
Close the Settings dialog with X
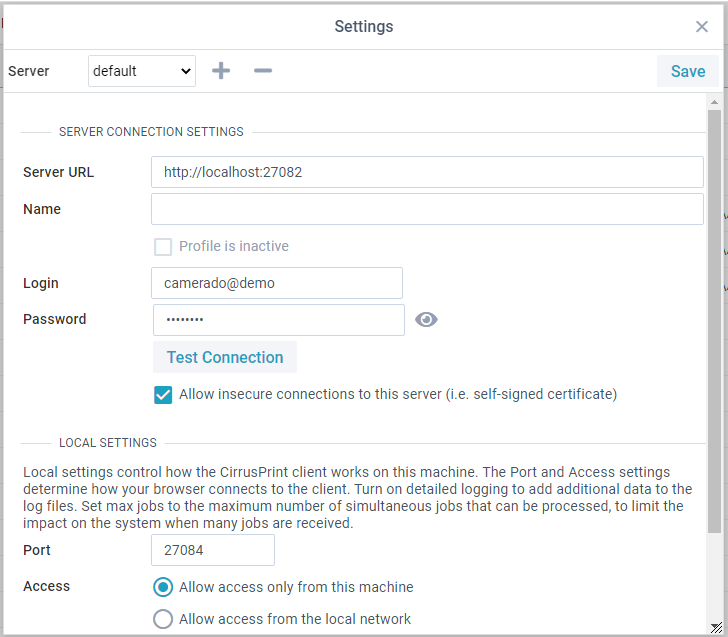702,27
